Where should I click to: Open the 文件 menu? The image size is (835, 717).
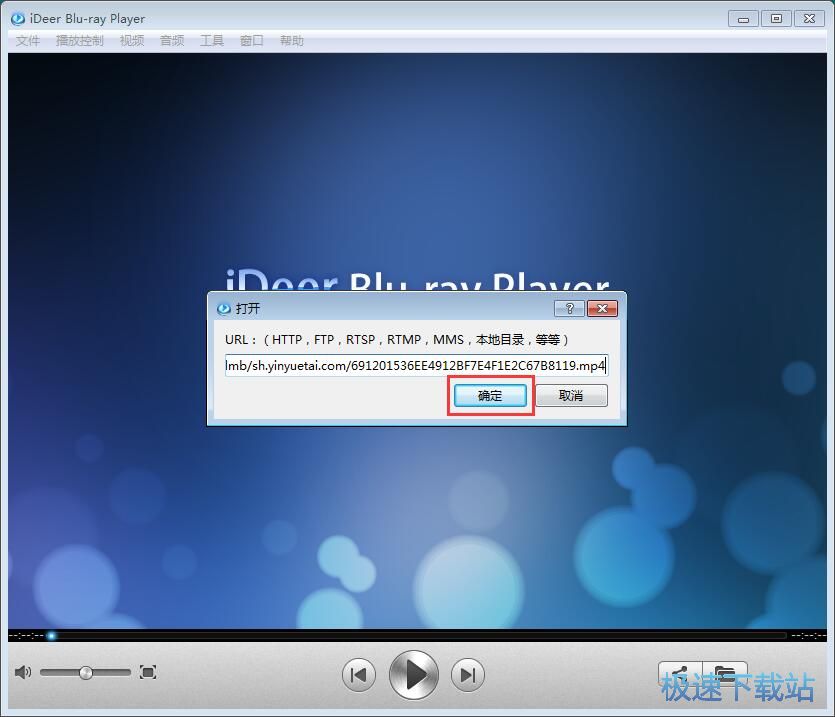(28, 40)
